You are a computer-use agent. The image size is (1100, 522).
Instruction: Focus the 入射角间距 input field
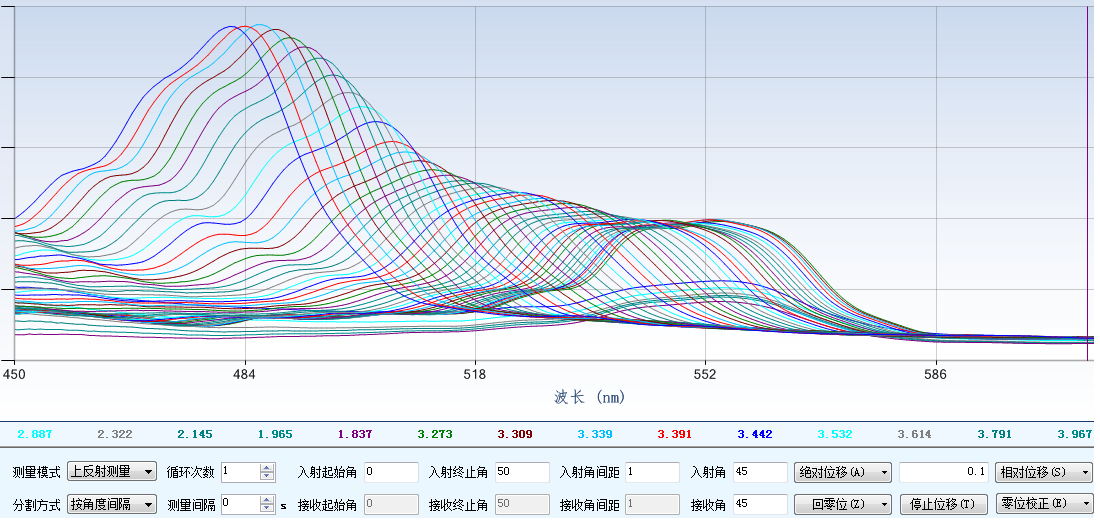(652, 472)
